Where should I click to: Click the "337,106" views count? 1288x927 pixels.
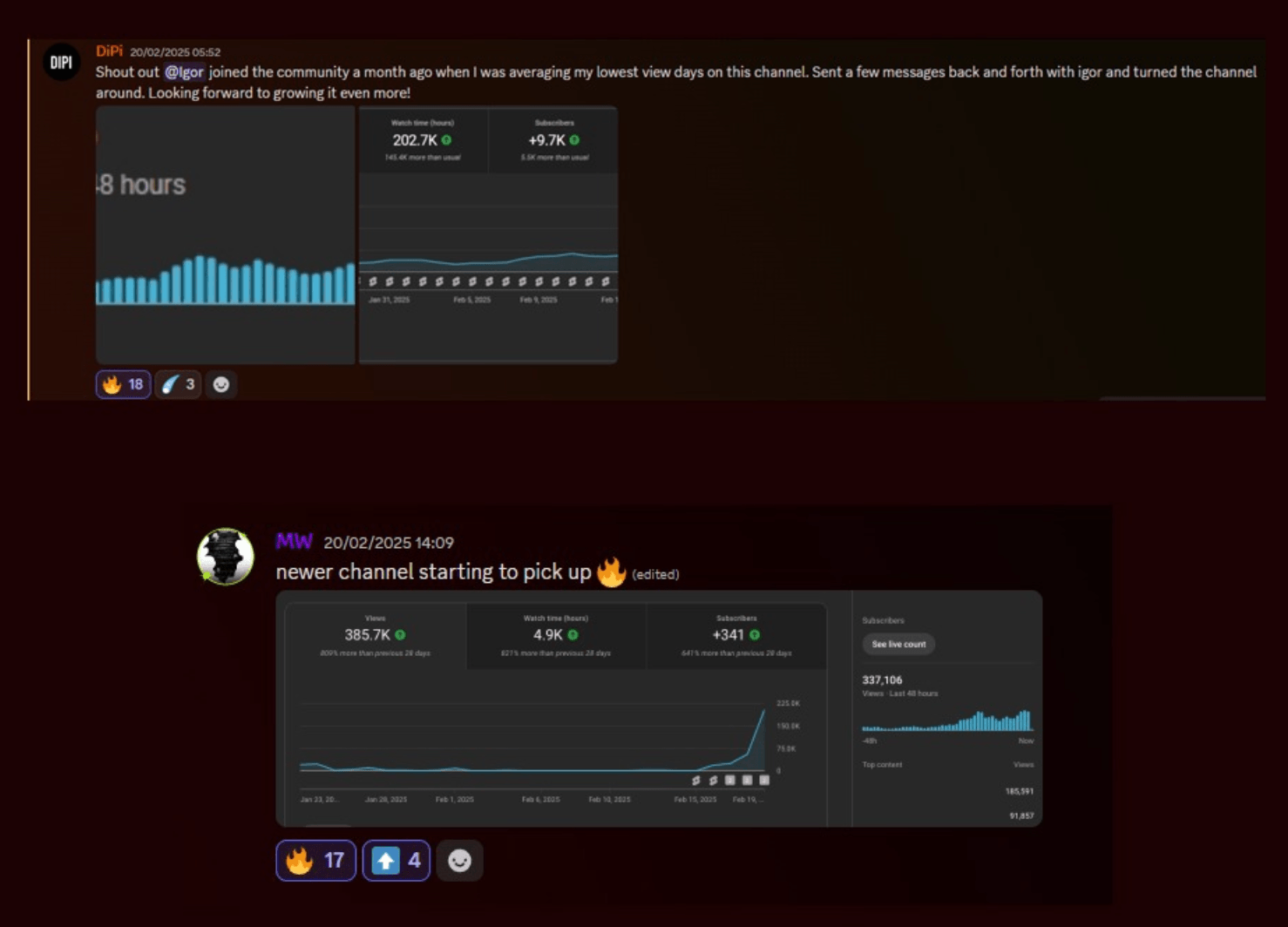tap(882, 680)
